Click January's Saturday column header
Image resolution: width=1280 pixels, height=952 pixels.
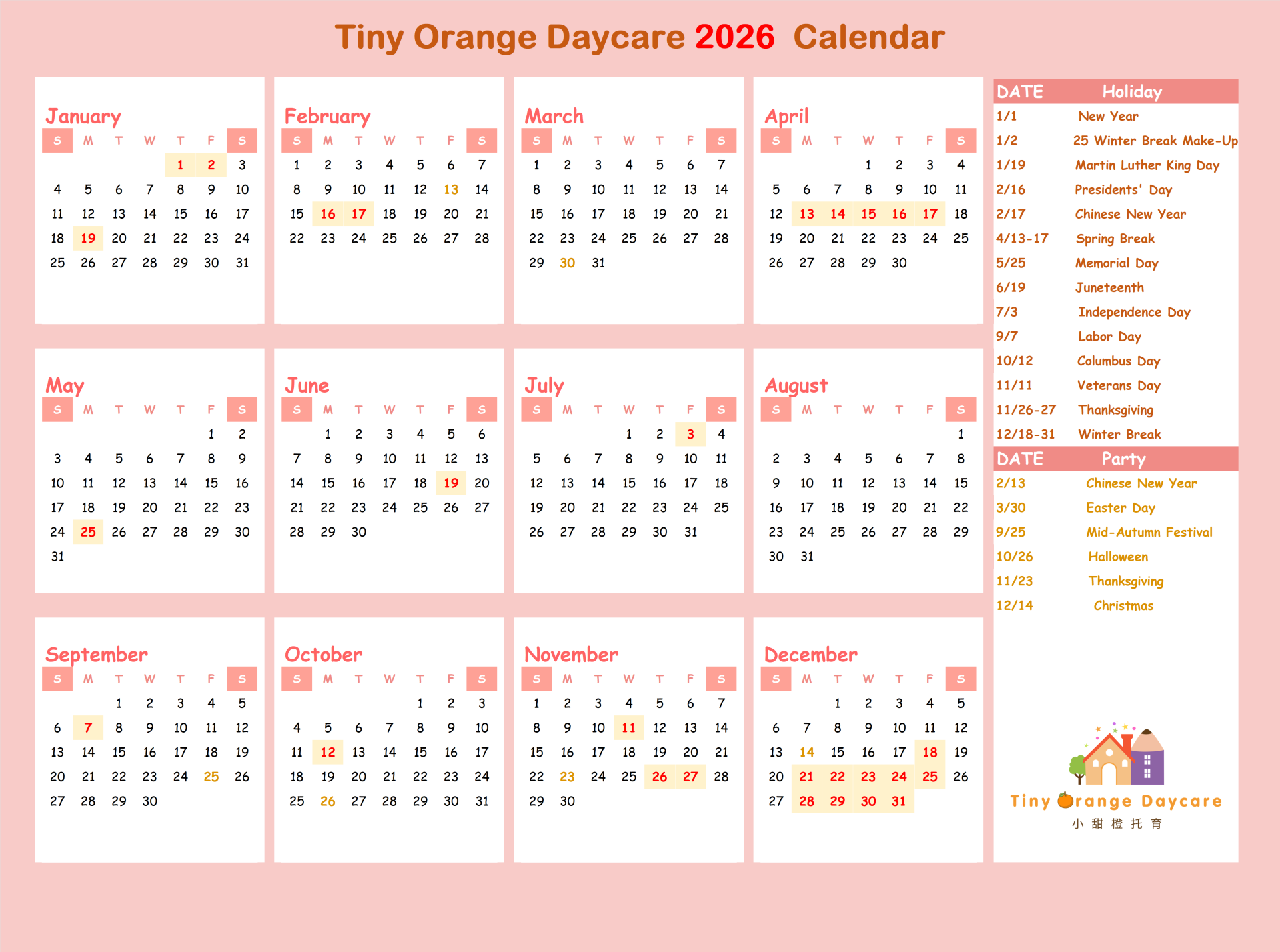click(x=242, y=141)
